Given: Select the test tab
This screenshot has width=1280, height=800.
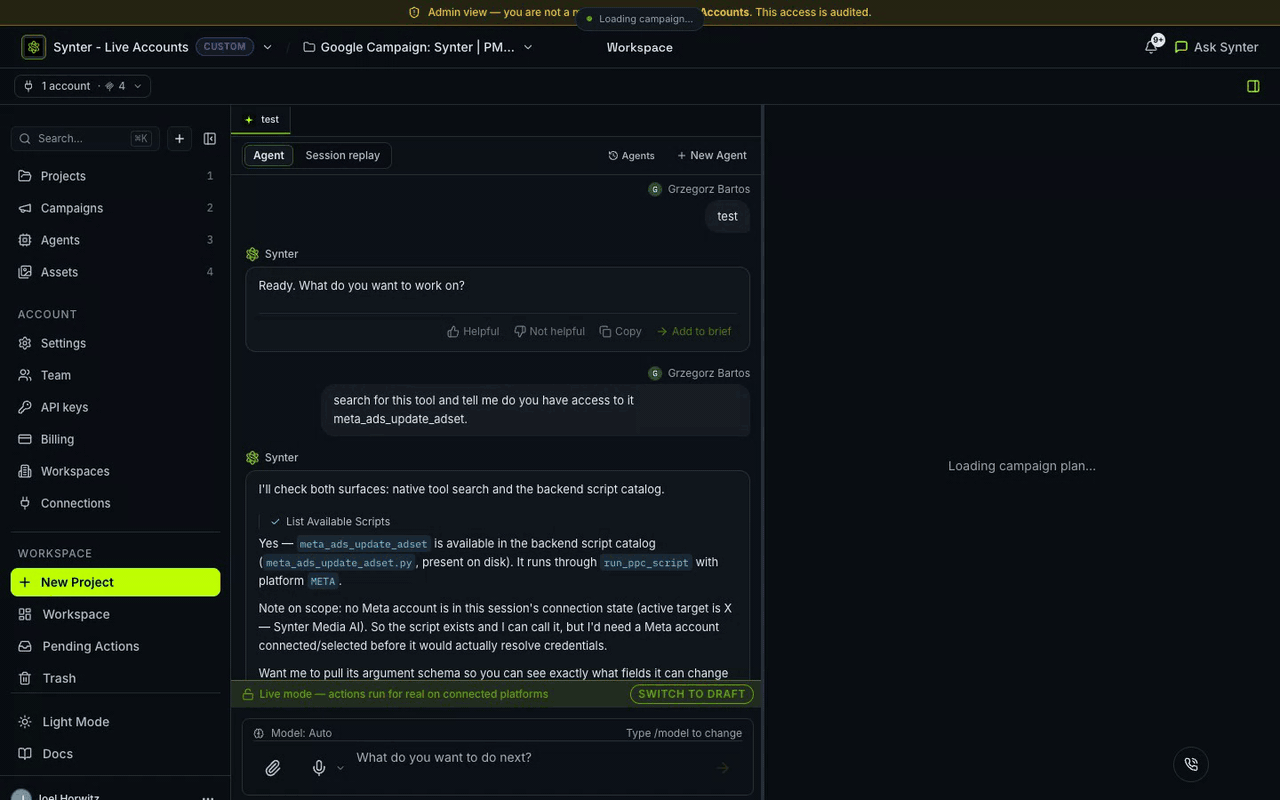Looking at the screenshot, I should tap(261, 120).
